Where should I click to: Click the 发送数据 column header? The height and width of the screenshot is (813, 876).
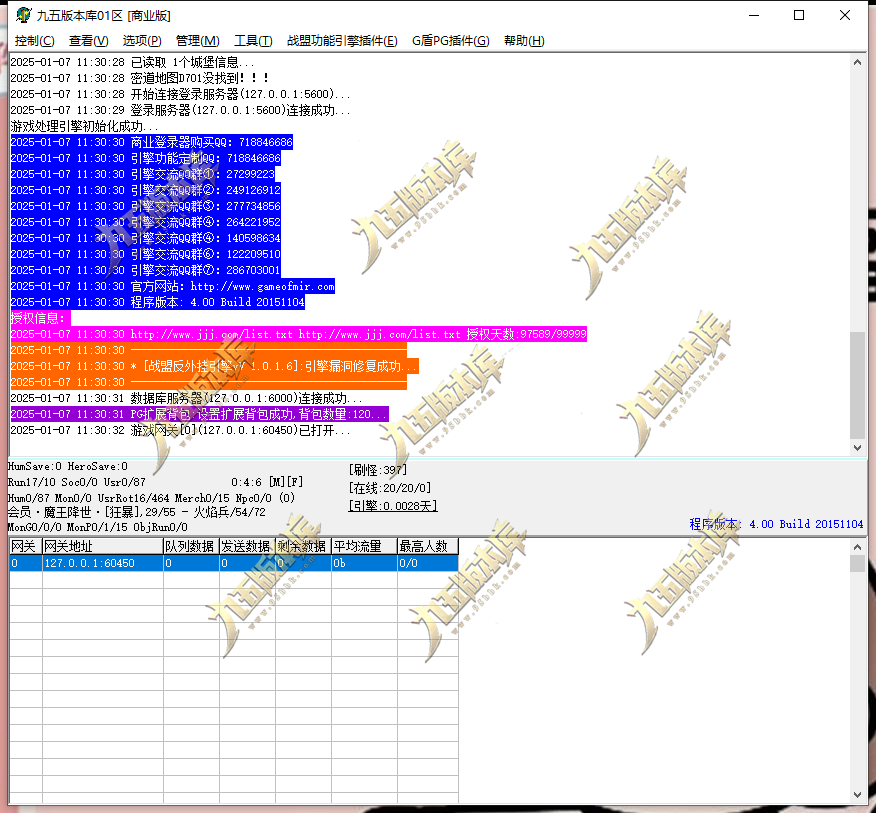247,546
